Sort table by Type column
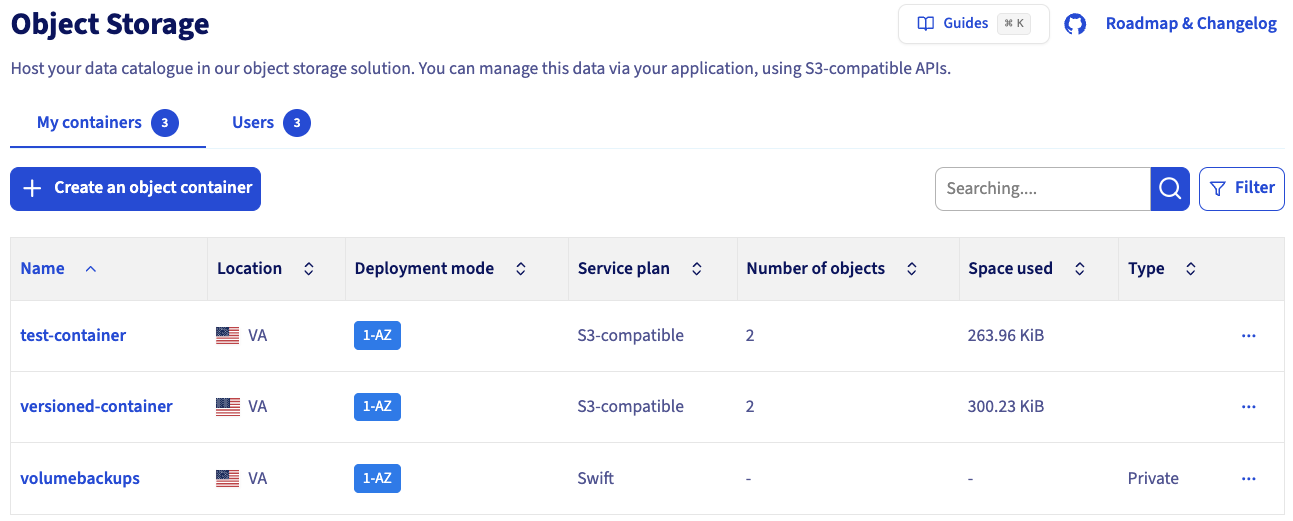The width and height of the screenshot is (1293, 521). [1190, 269]
